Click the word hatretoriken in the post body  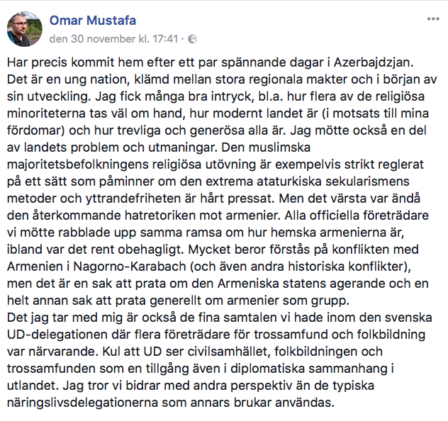pos(160,216)
